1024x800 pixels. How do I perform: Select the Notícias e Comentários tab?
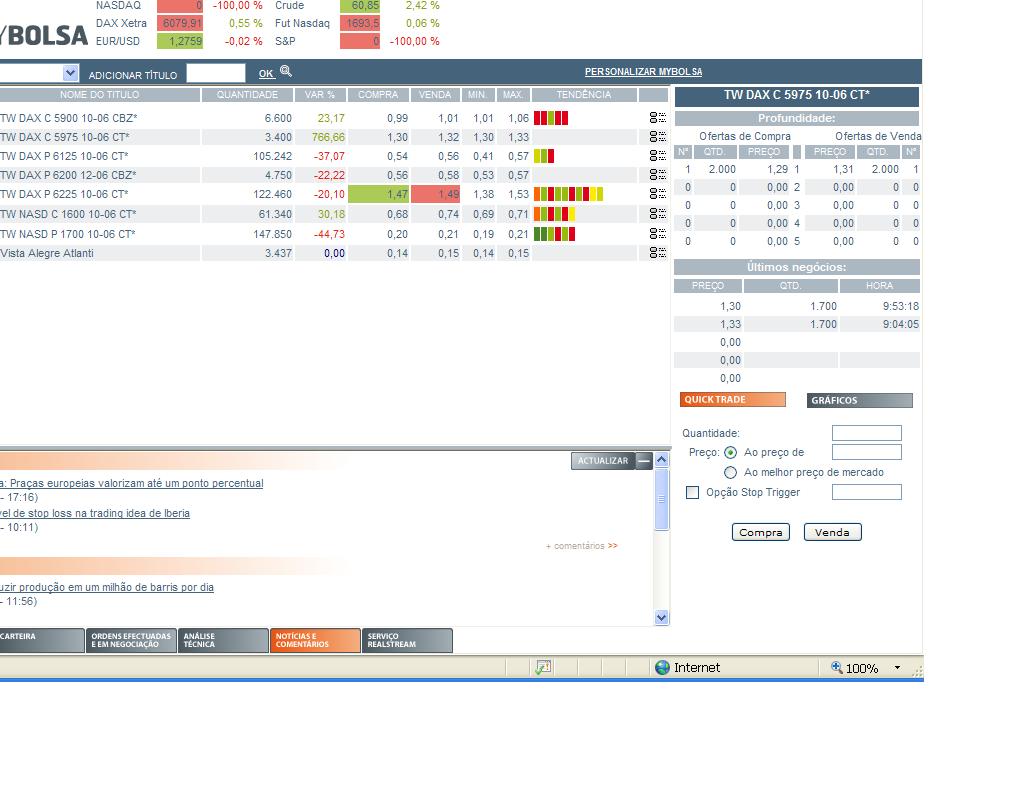tap(315, 641)
